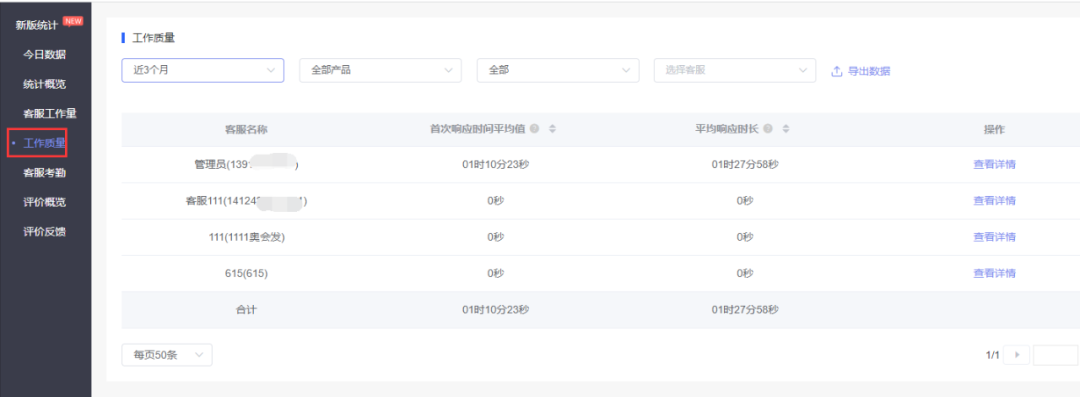This screenshot has height=397, width=1080.
Task: Click the page number jump input box
Action: [x=1055, y=355]
